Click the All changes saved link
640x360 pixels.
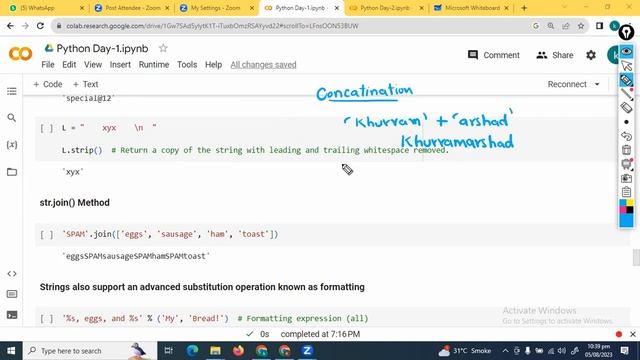pyautogui.click(x=263, y=64)
